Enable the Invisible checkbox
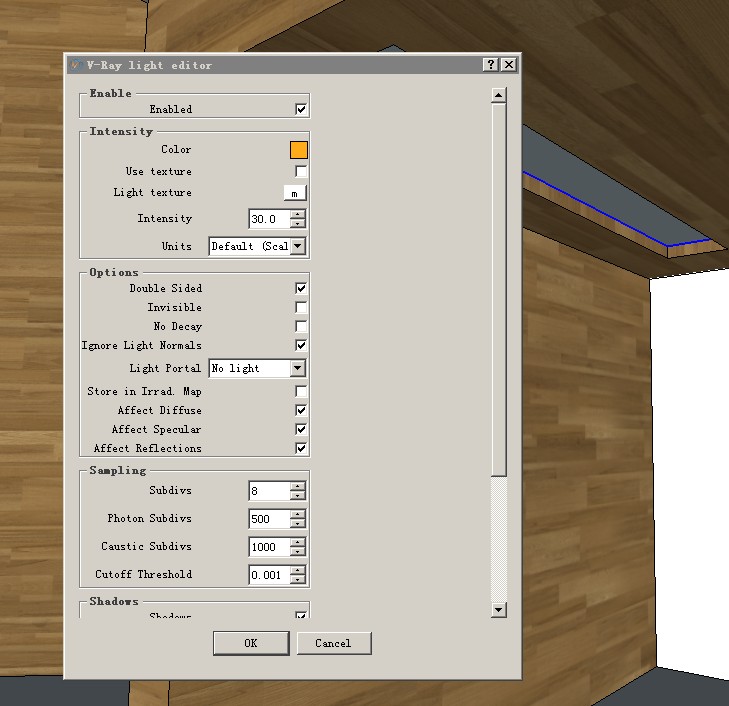 (x=301, y=307)
